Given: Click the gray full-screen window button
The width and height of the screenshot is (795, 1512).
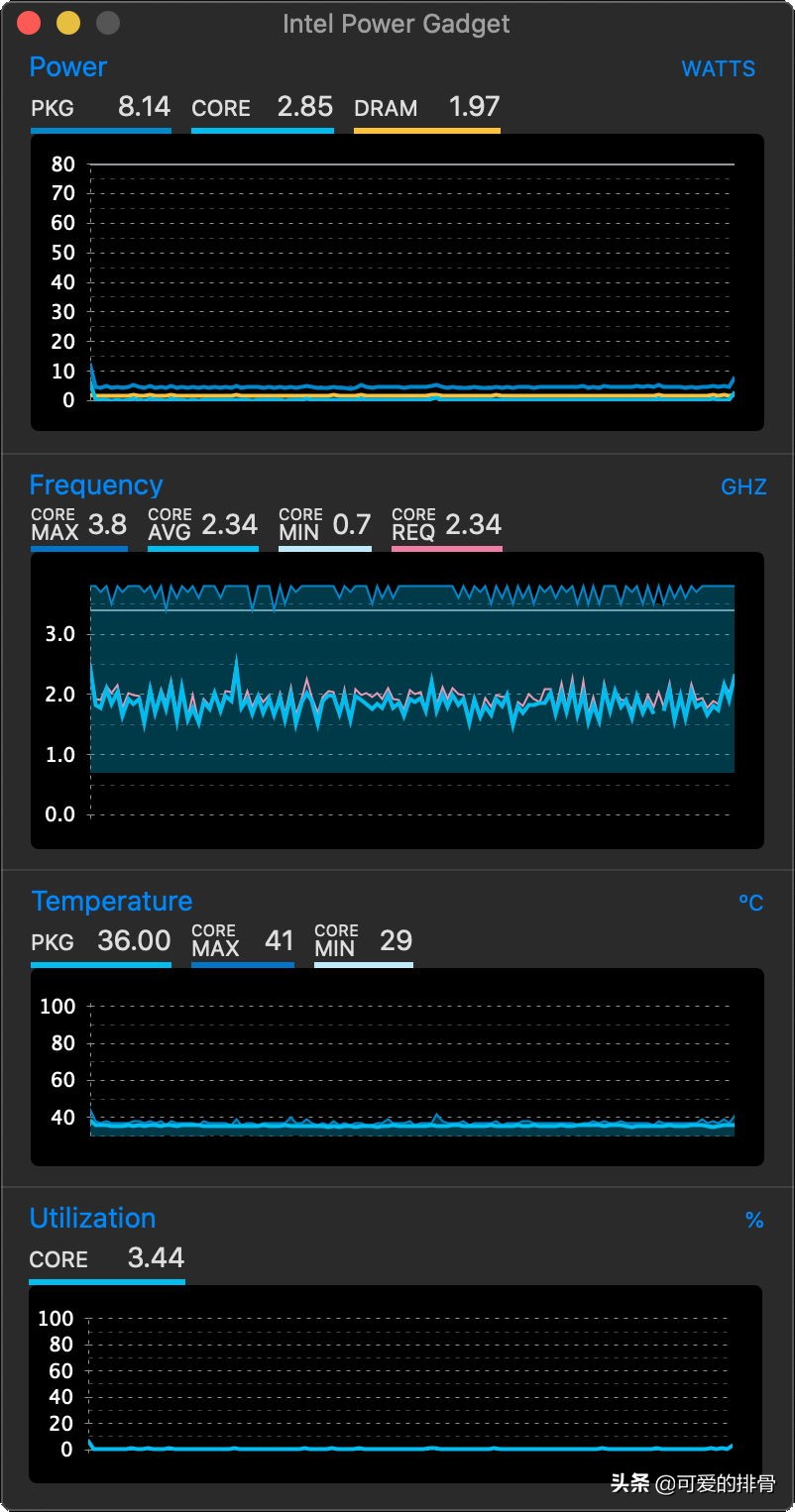Looking at the screenshot, I should pyautogui.click(x=107, y=23).
